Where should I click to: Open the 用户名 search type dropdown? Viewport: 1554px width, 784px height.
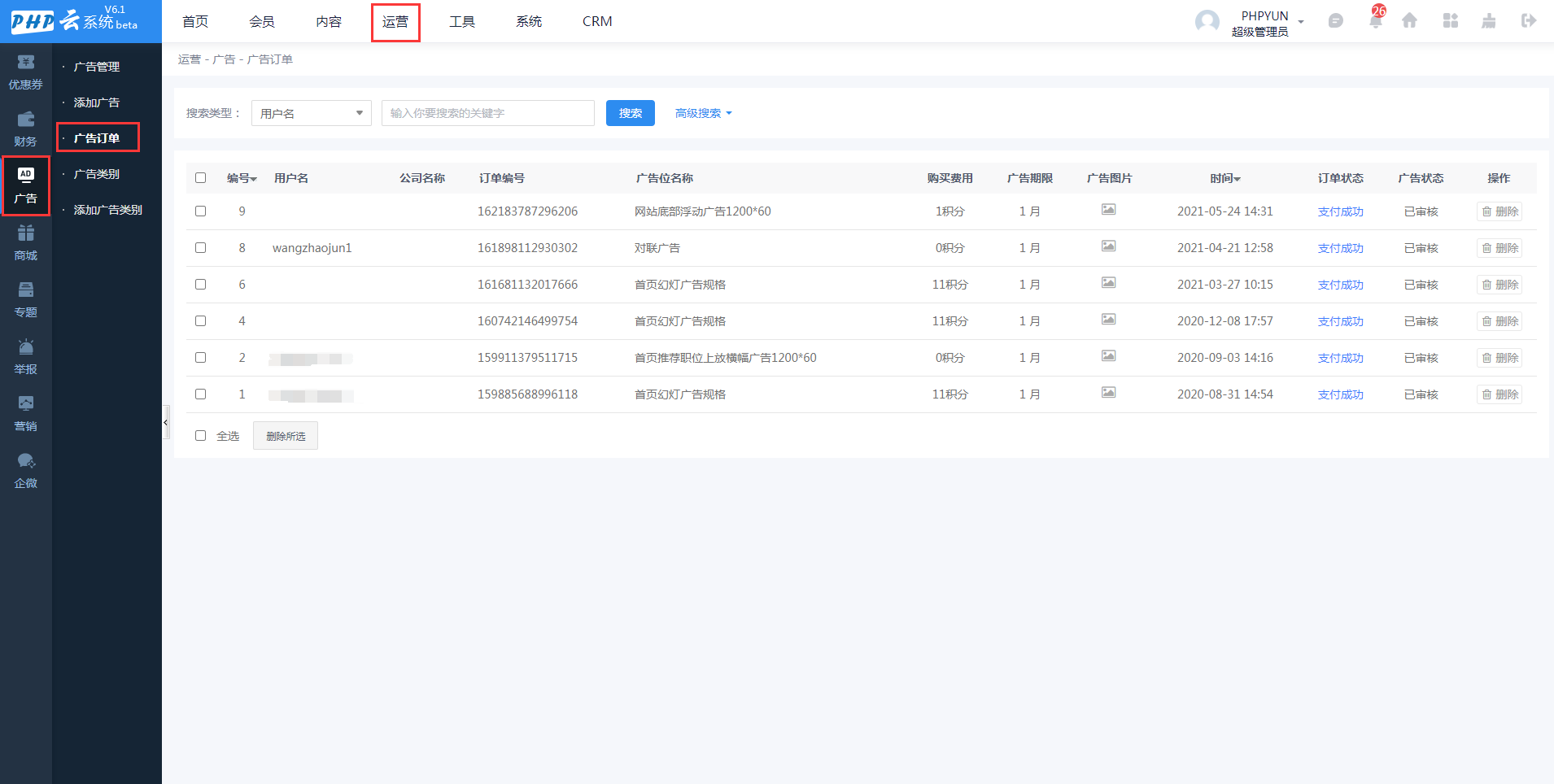312,113
